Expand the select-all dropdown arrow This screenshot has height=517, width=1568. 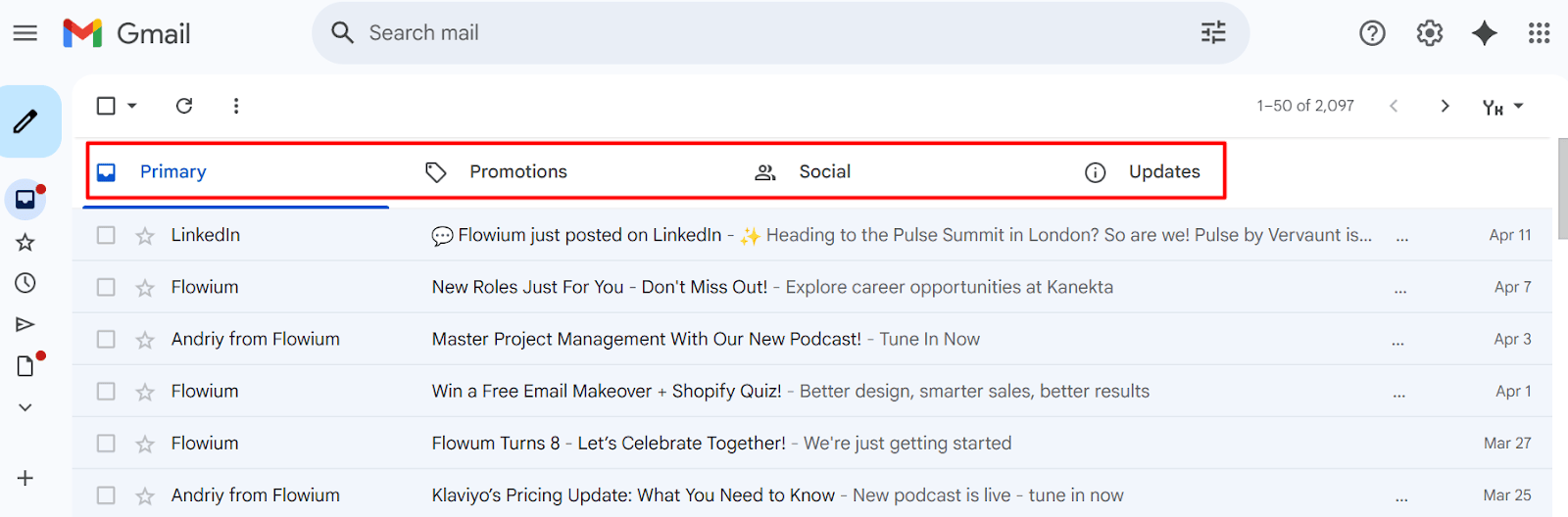click(132, 106)
